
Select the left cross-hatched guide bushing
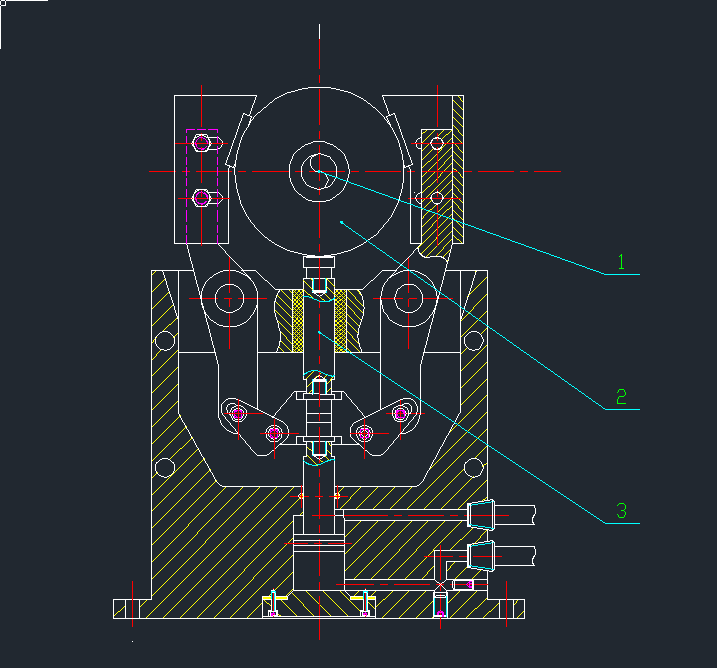pyautogui.click(x=296, y=320)
